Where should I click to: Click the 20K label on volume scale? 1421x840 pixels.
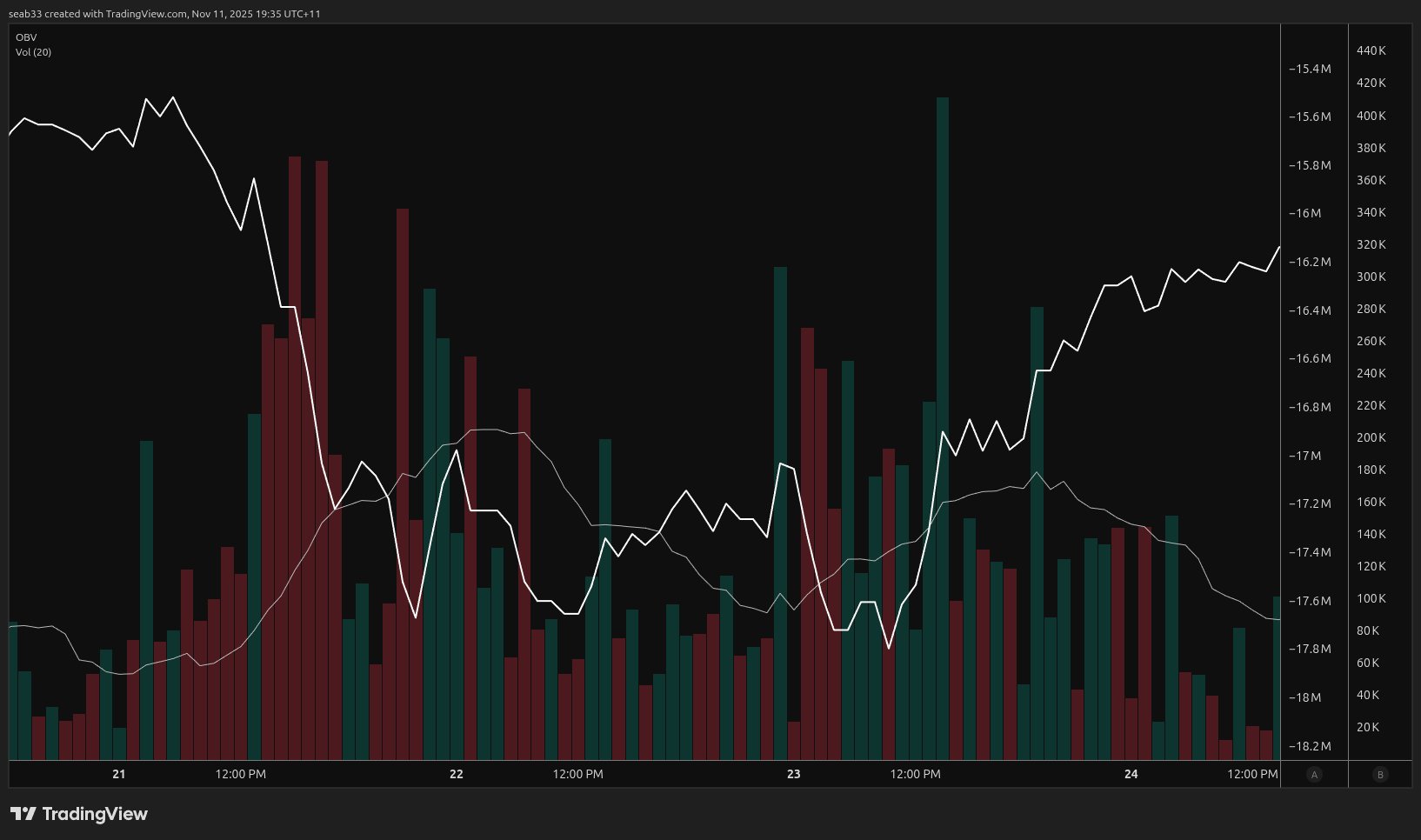(x=1368, y=727)
